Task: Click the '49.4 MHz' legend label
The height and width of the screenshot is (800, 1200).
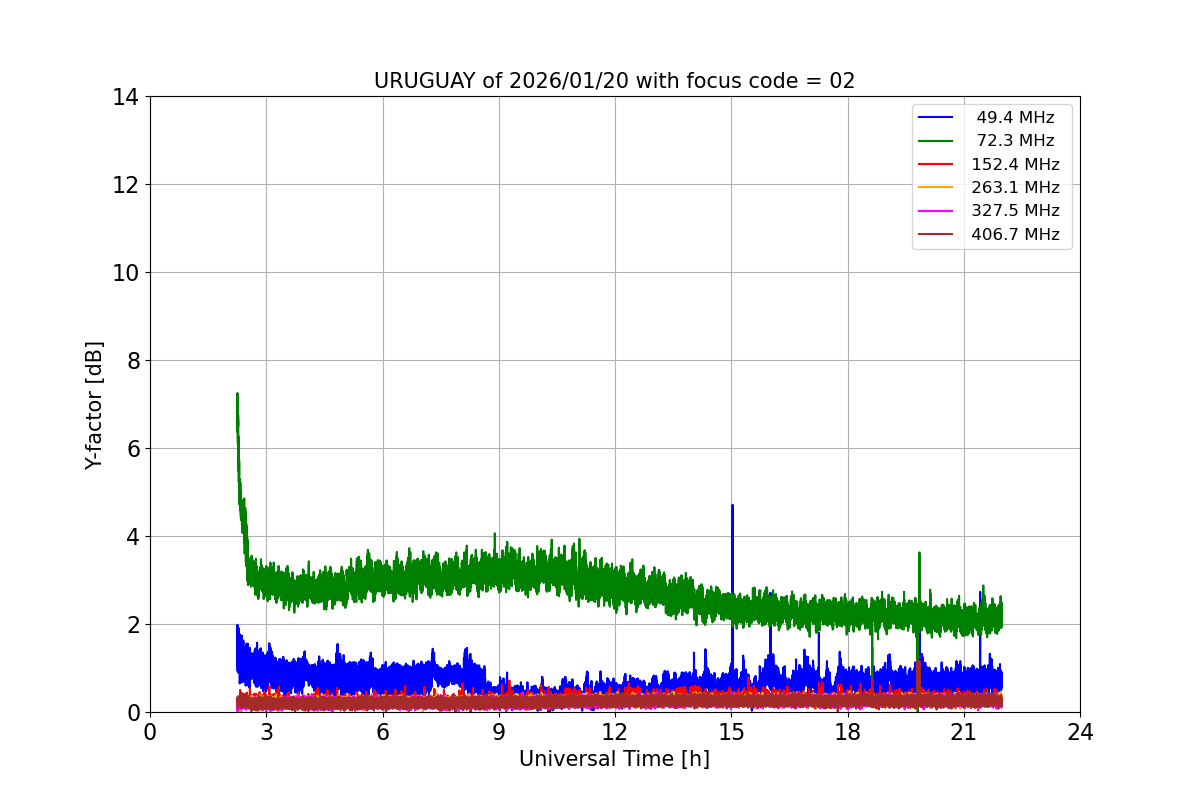Action: pyautogui.click(x=1015, y=118)
